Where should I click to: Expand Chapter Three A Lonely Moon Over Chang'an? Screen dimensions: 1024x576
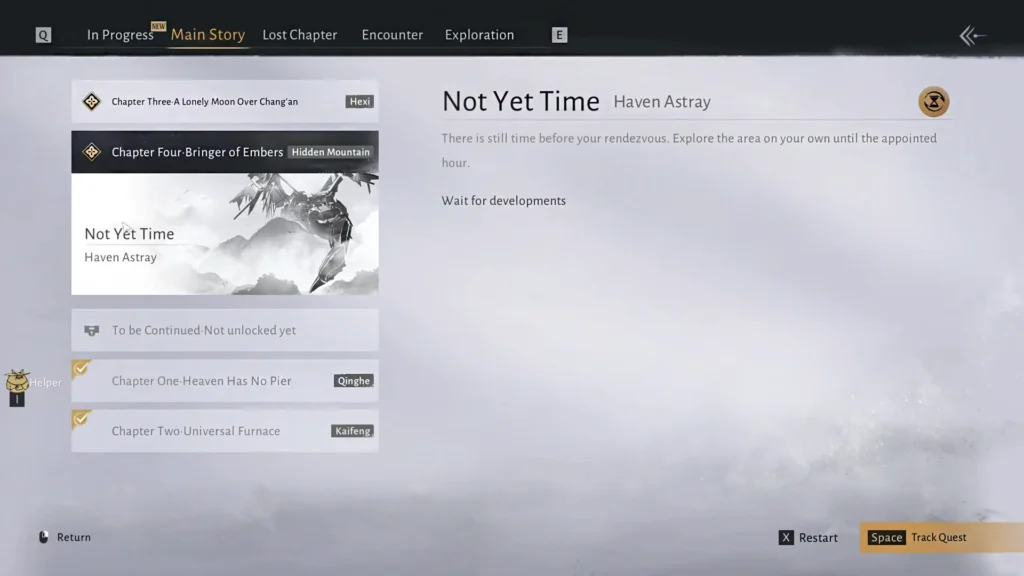(x=225, y=101)
